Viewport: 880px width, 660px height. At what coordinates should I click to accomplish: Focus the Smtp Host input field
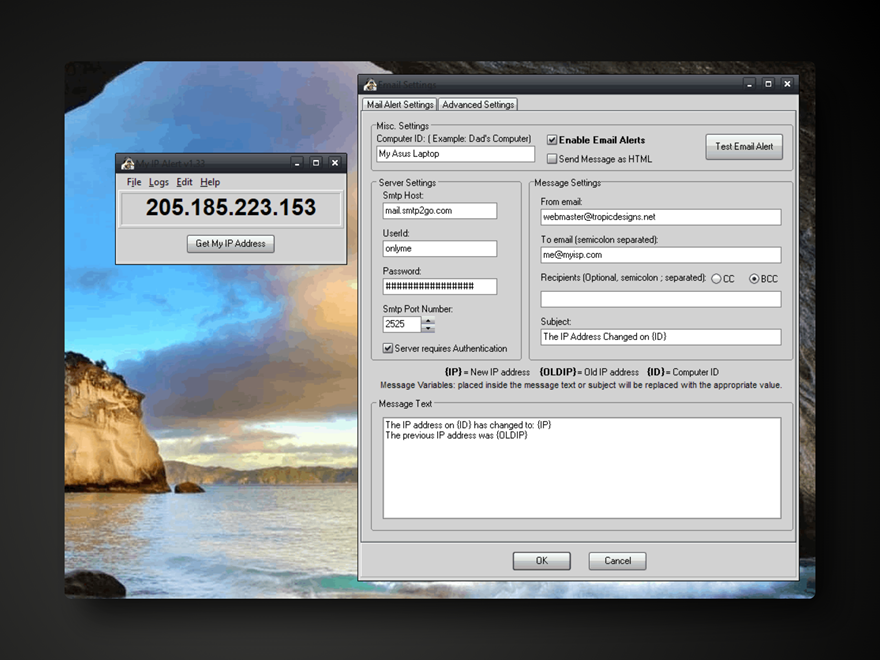[x=438, y=211]
